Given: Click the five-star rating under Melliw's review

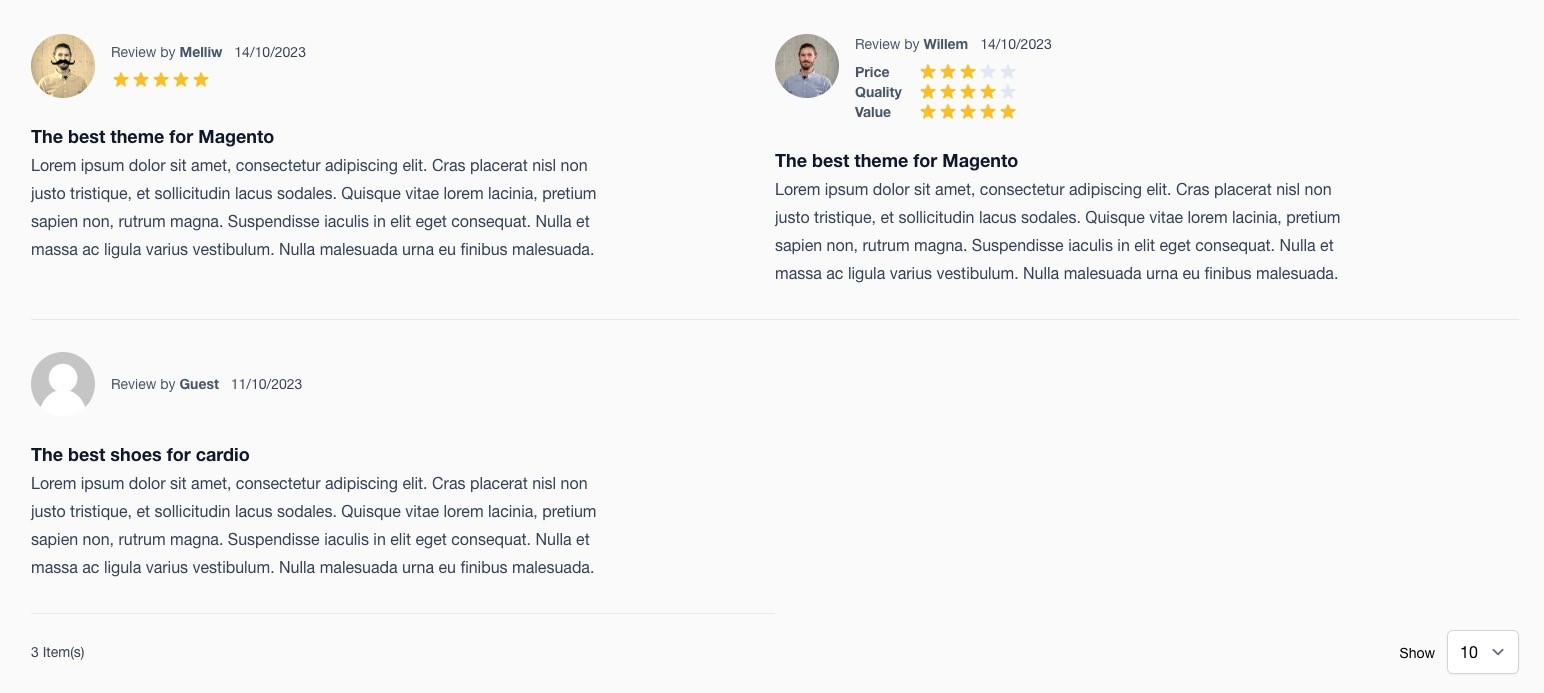Looking at the screenshot, I should [161, 79].
